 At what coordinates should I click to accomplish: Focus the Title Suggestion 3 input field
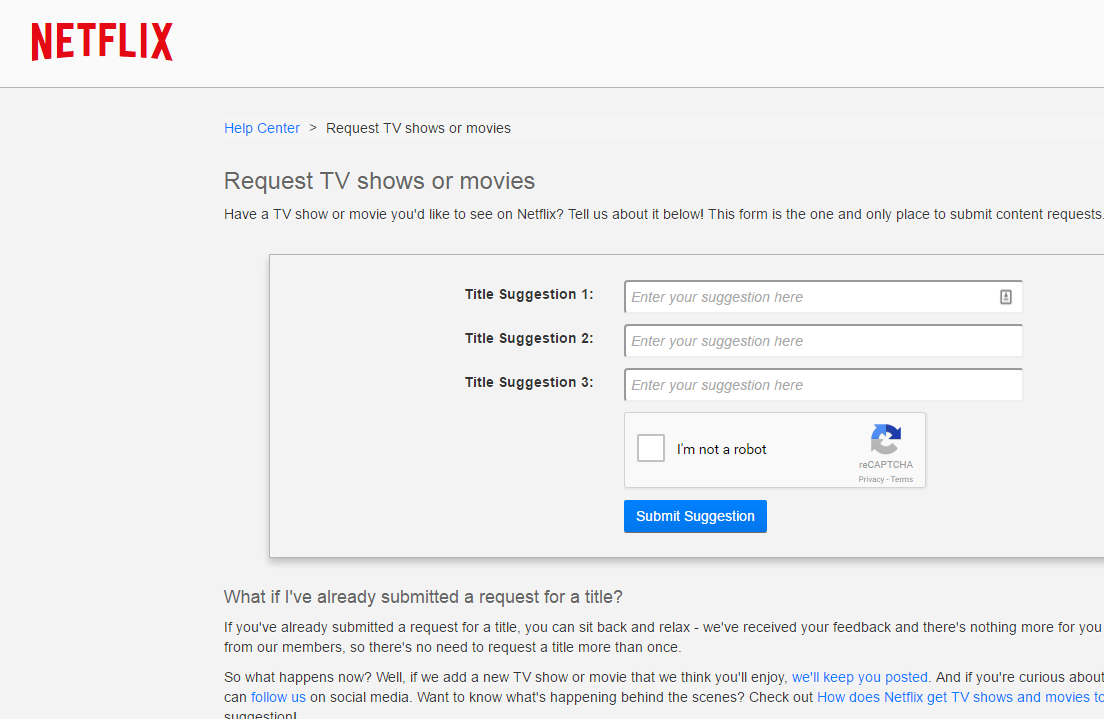[x=823, y=385]
